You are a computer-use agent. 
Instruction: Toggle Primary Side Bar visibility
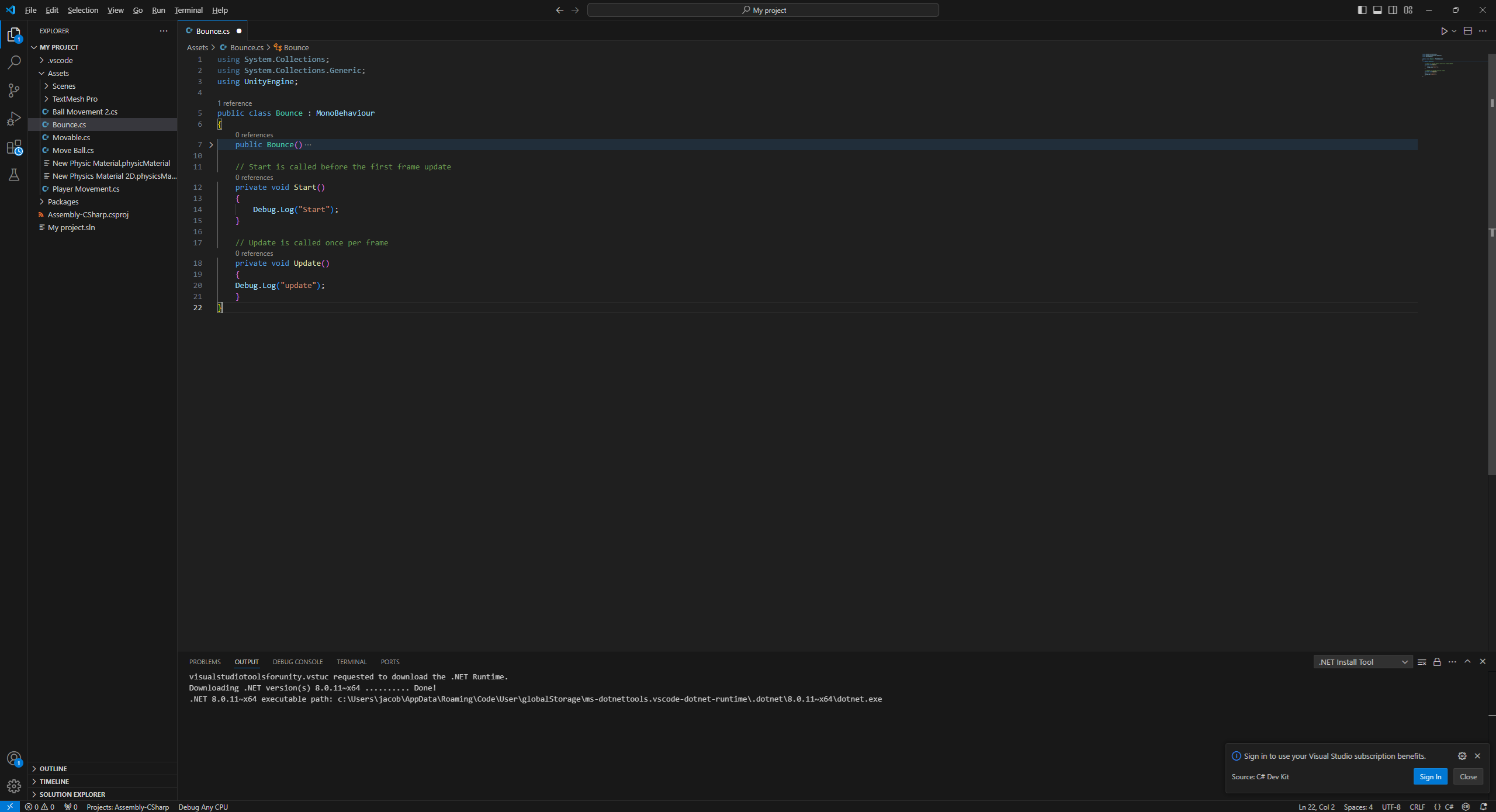1362,10
